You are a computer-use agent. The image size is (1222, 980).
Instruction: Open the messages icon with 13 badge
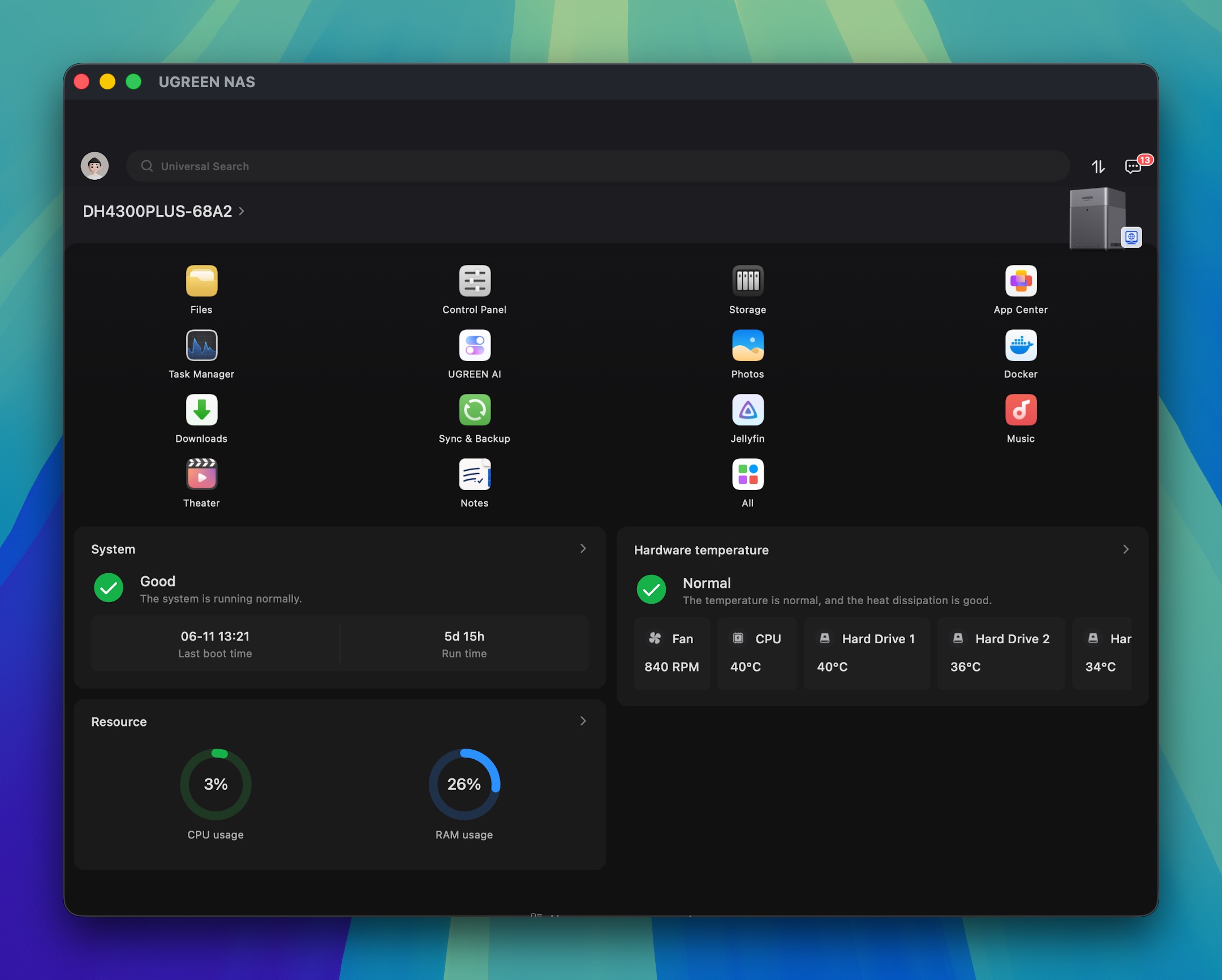pyautogui.click(x=1135, y=165)
